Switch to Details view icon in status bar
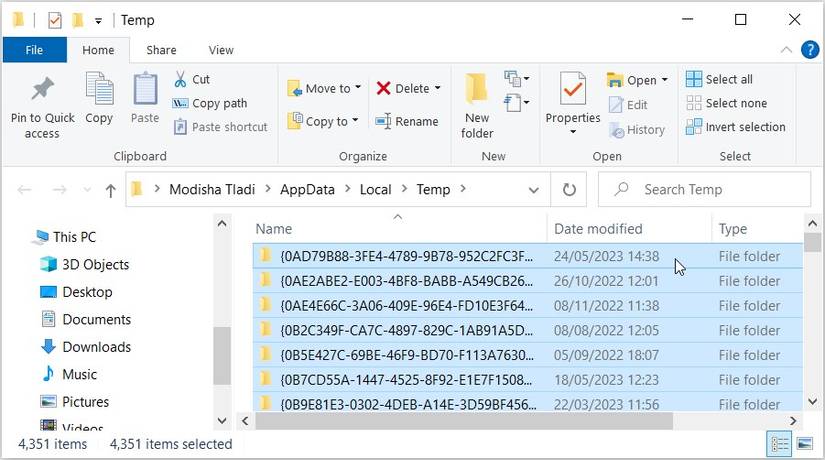The image size is (825, 460). [x=779, y=445]
